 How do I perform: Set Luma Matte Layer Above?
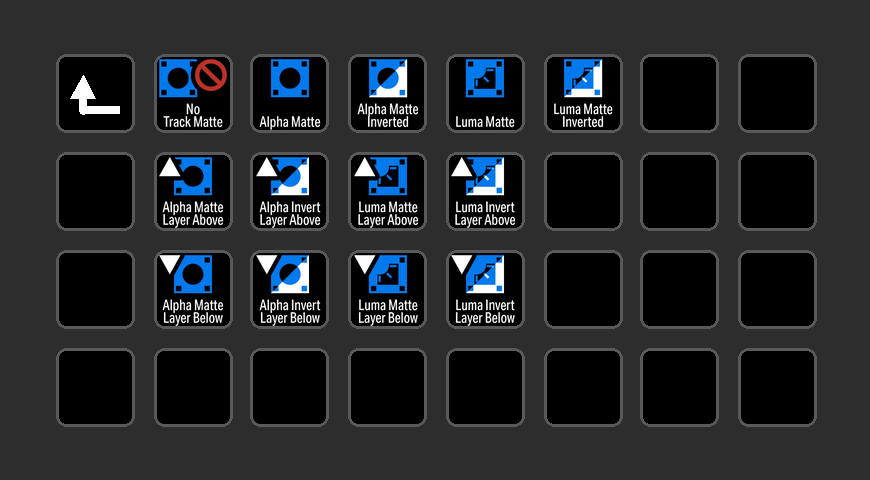click(x=388, y=191)
